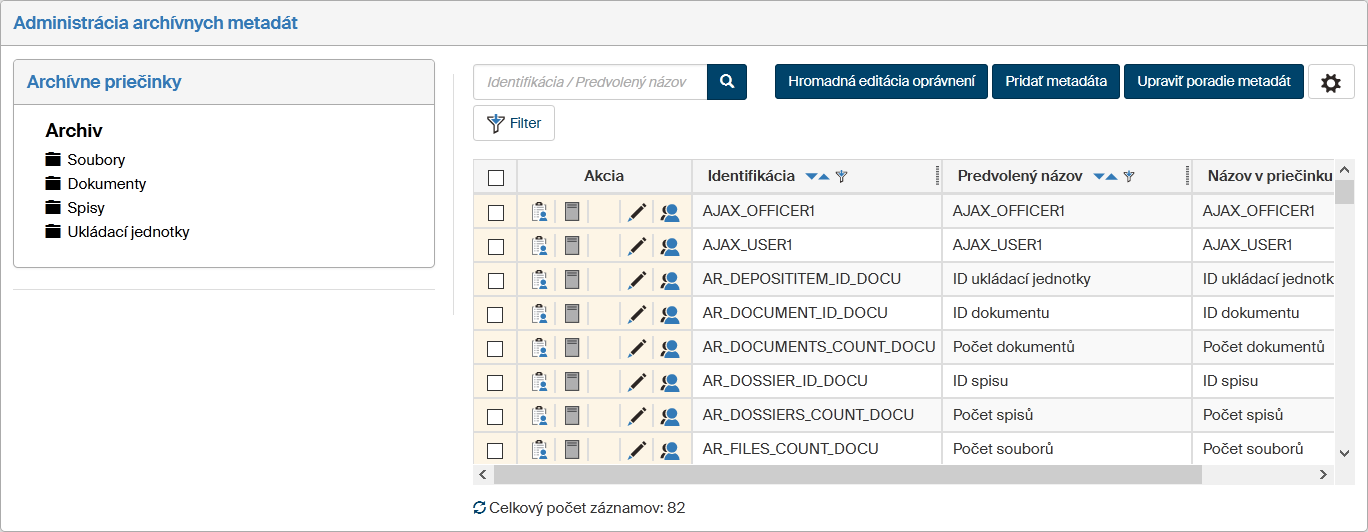The image size is (1368, 532).
Task: Check the checkbox for AJAX_OFFICER1 row
Action: (x=496, y=212)
